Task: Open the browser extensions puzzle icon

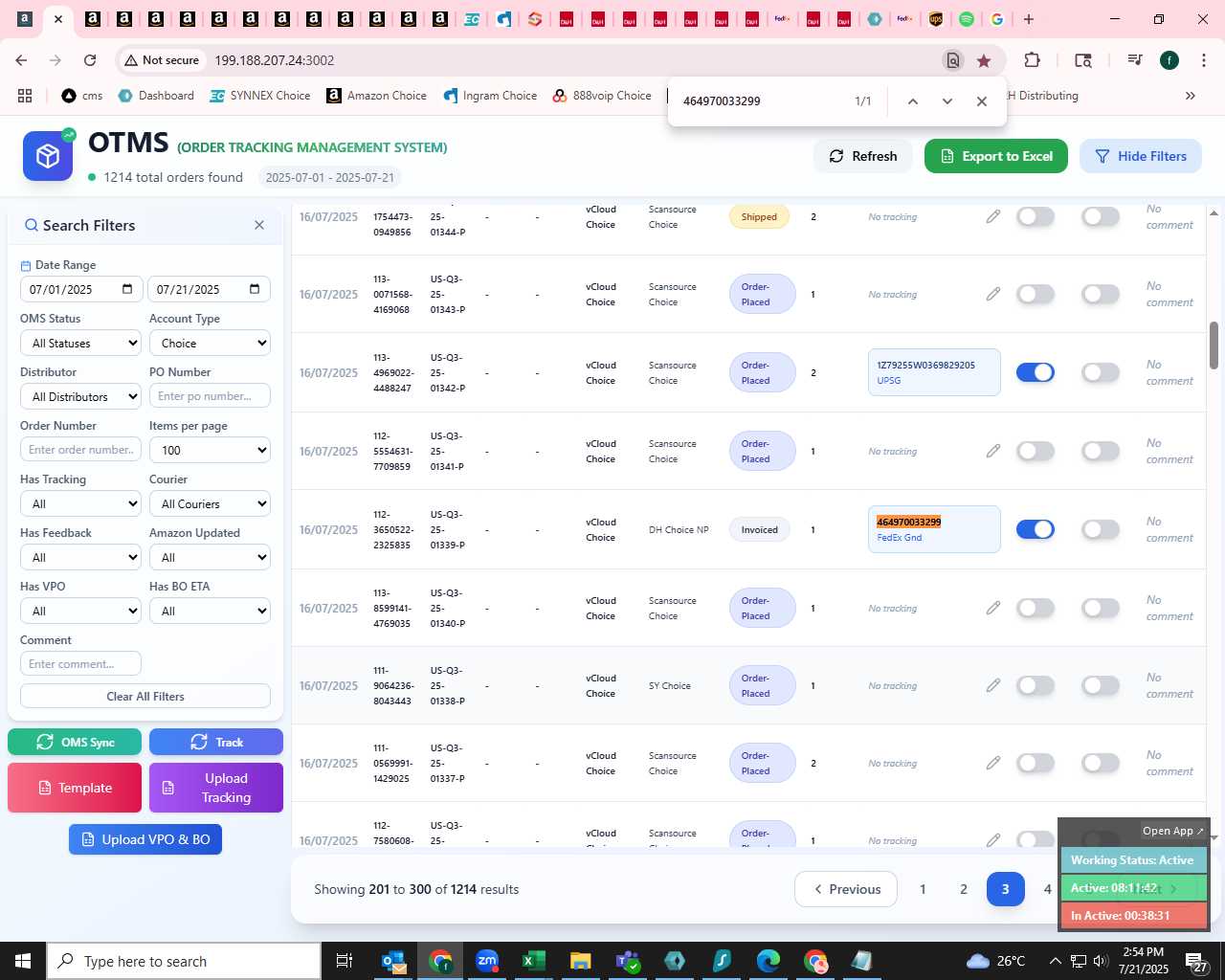Action: [1032, 60]
